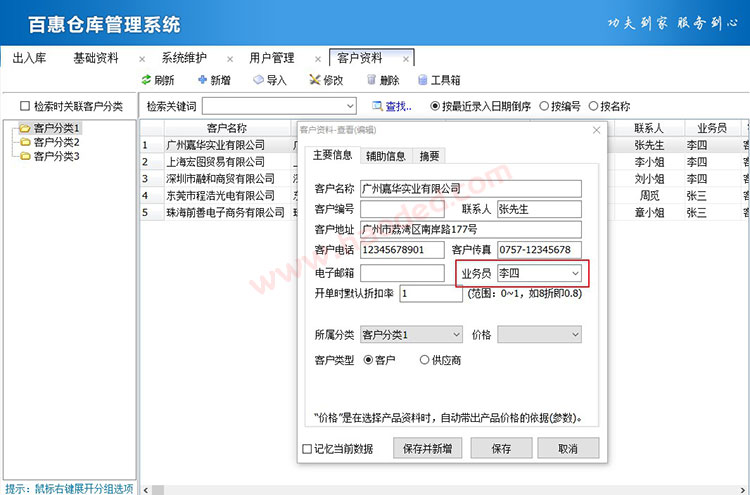The width and height of the screenshot is (750, 495).
Task: Open 辅助信息 tab in dialog
Action: pyautogui.click(x=386, y=156)
